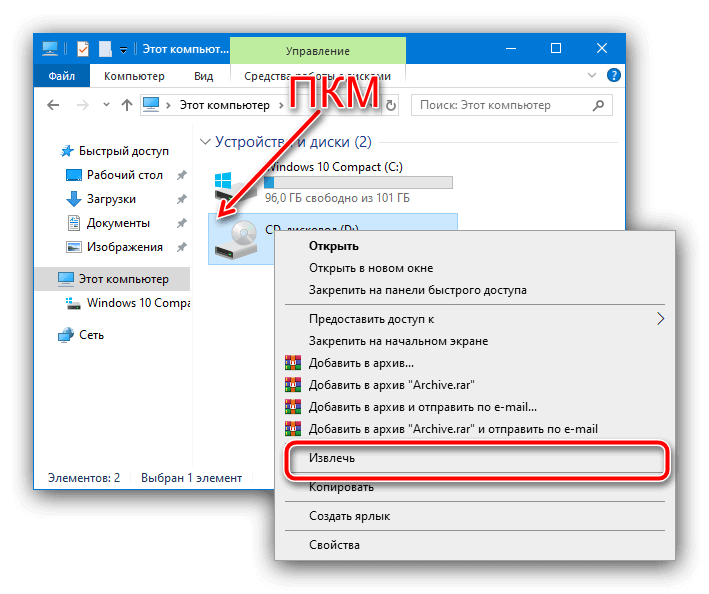
Task: Expand the chevron after Этот компьютер in address bar
Action: (281, 105)
